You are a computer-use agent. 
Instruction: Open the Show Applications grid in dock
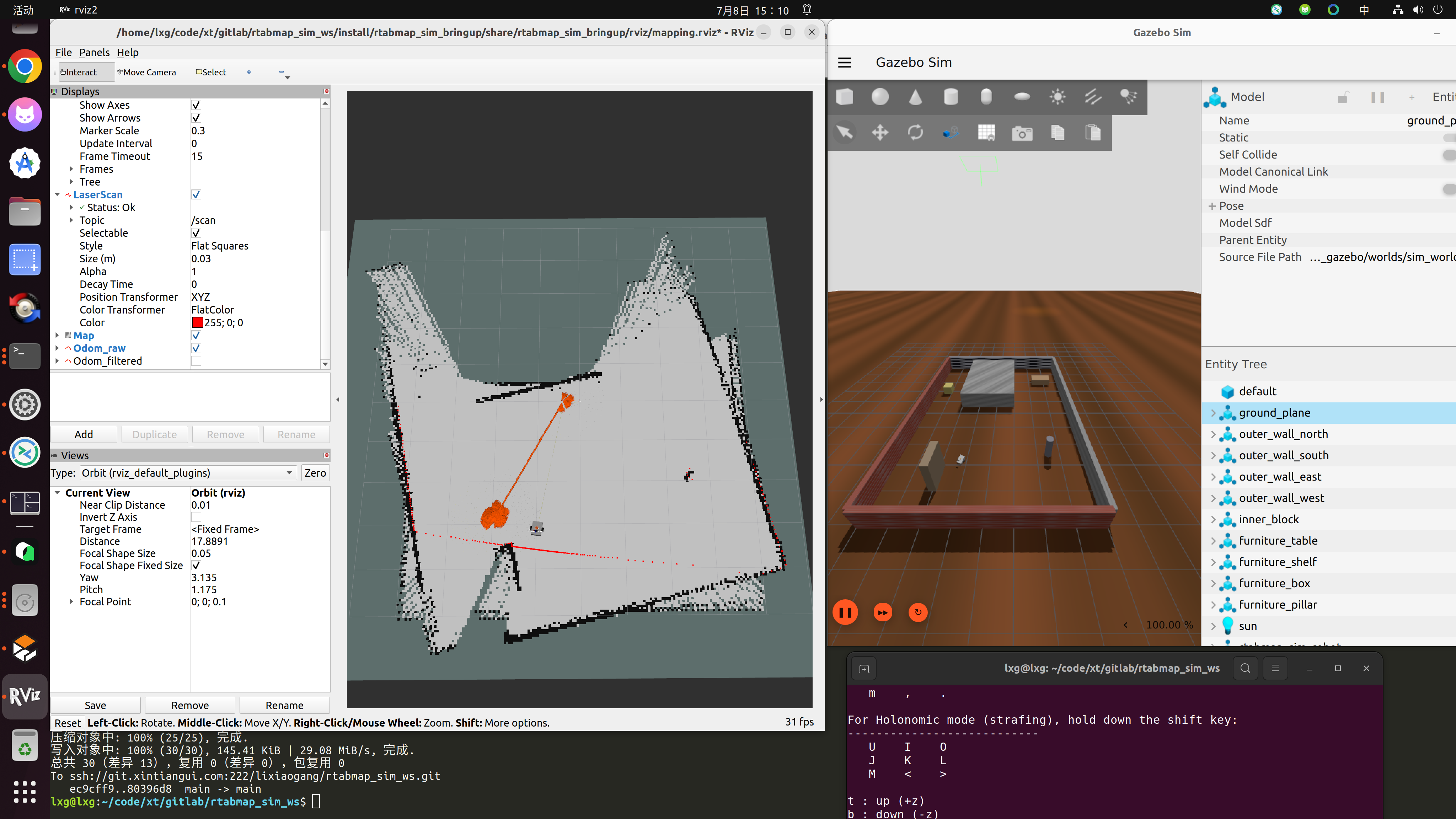coord(25,792)
